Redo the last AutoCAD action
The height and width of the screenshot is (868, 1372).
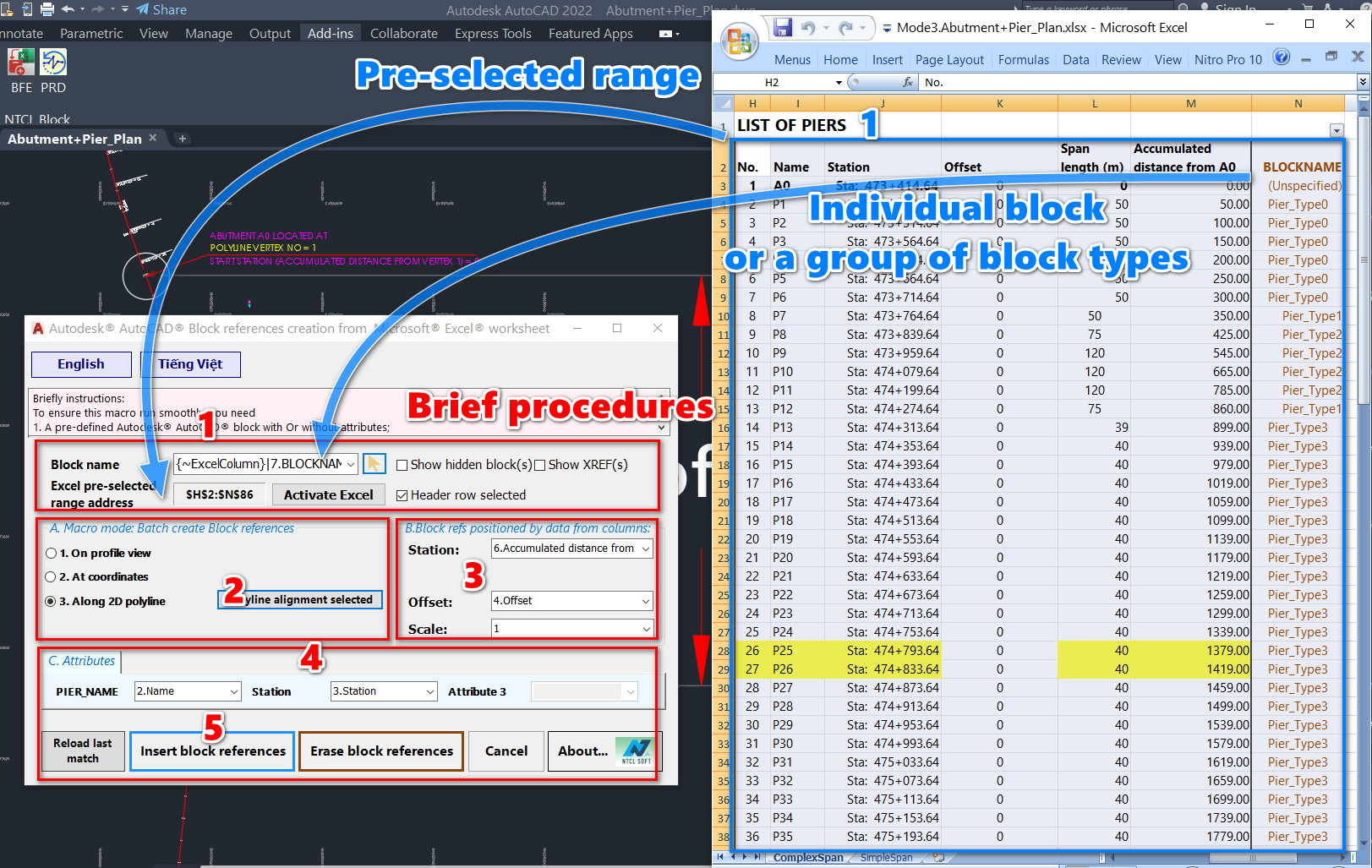click(97, 9)
